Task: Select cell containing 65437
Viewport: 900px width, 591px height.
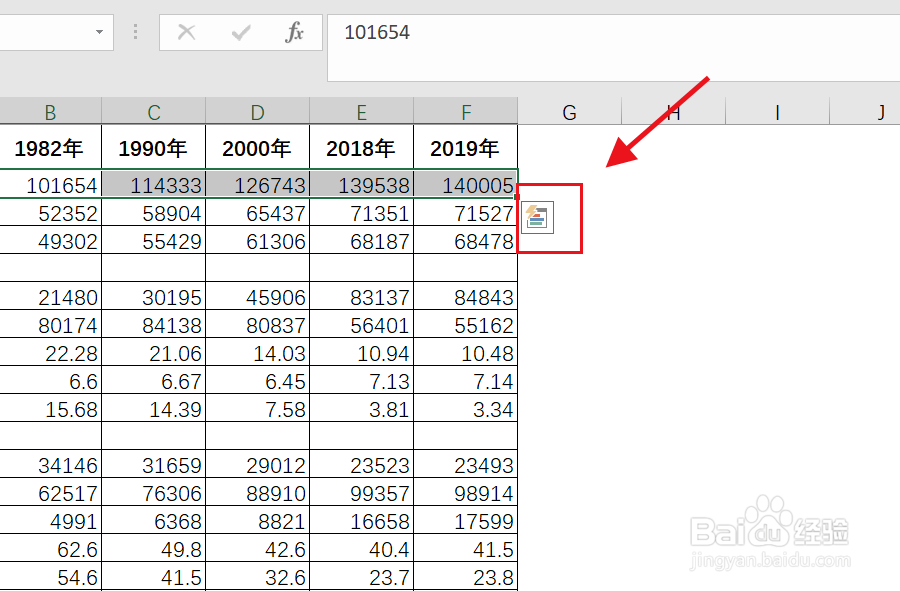Action: tap(258, 212)
